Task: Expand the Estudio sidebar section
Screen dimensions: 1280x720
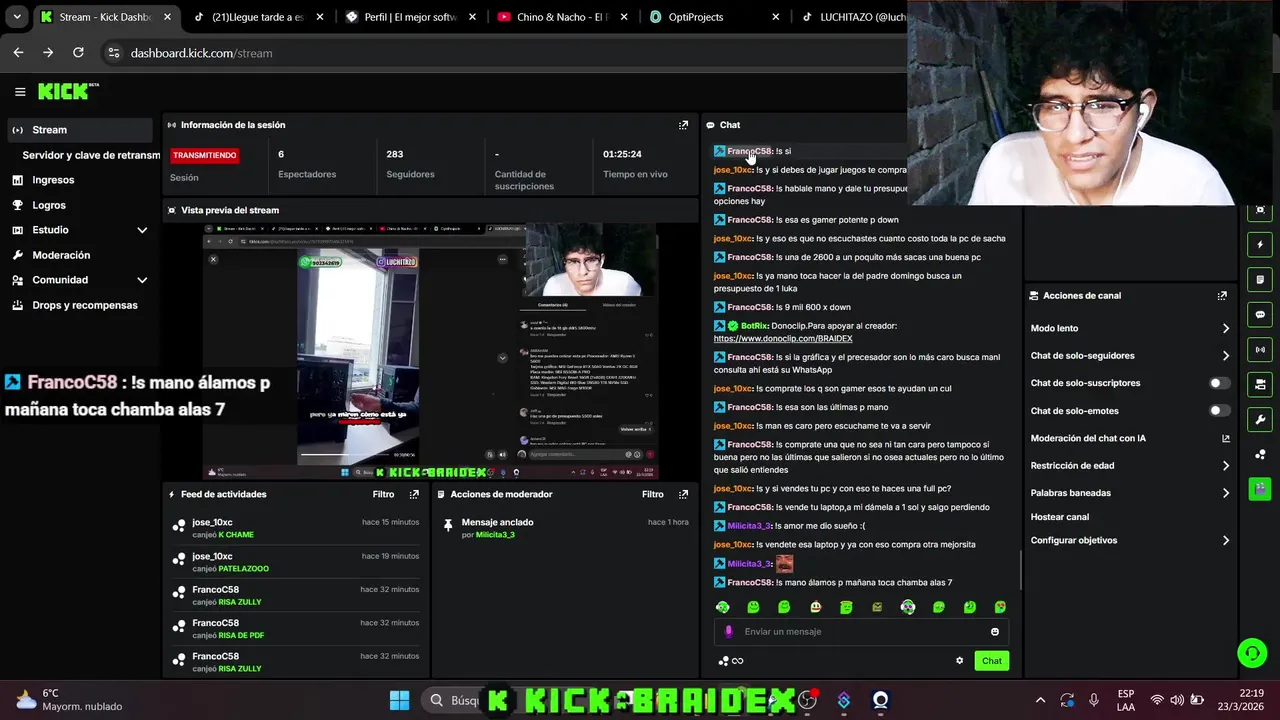Action: tap(142, 230)
